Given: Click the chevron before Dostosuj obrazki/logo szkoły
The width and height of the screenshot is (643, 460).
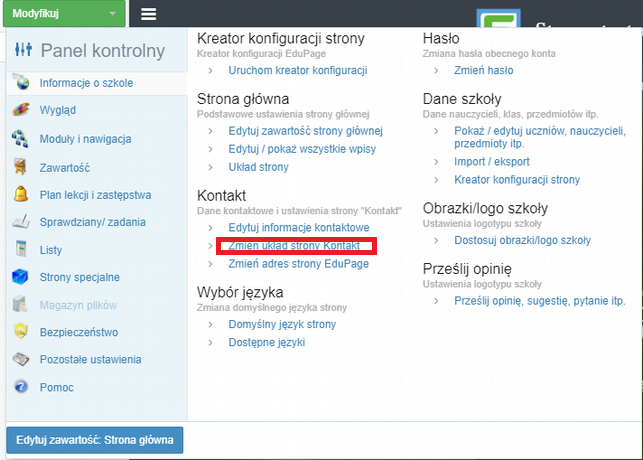Looking at the screenshot, I should coord(436,241).
